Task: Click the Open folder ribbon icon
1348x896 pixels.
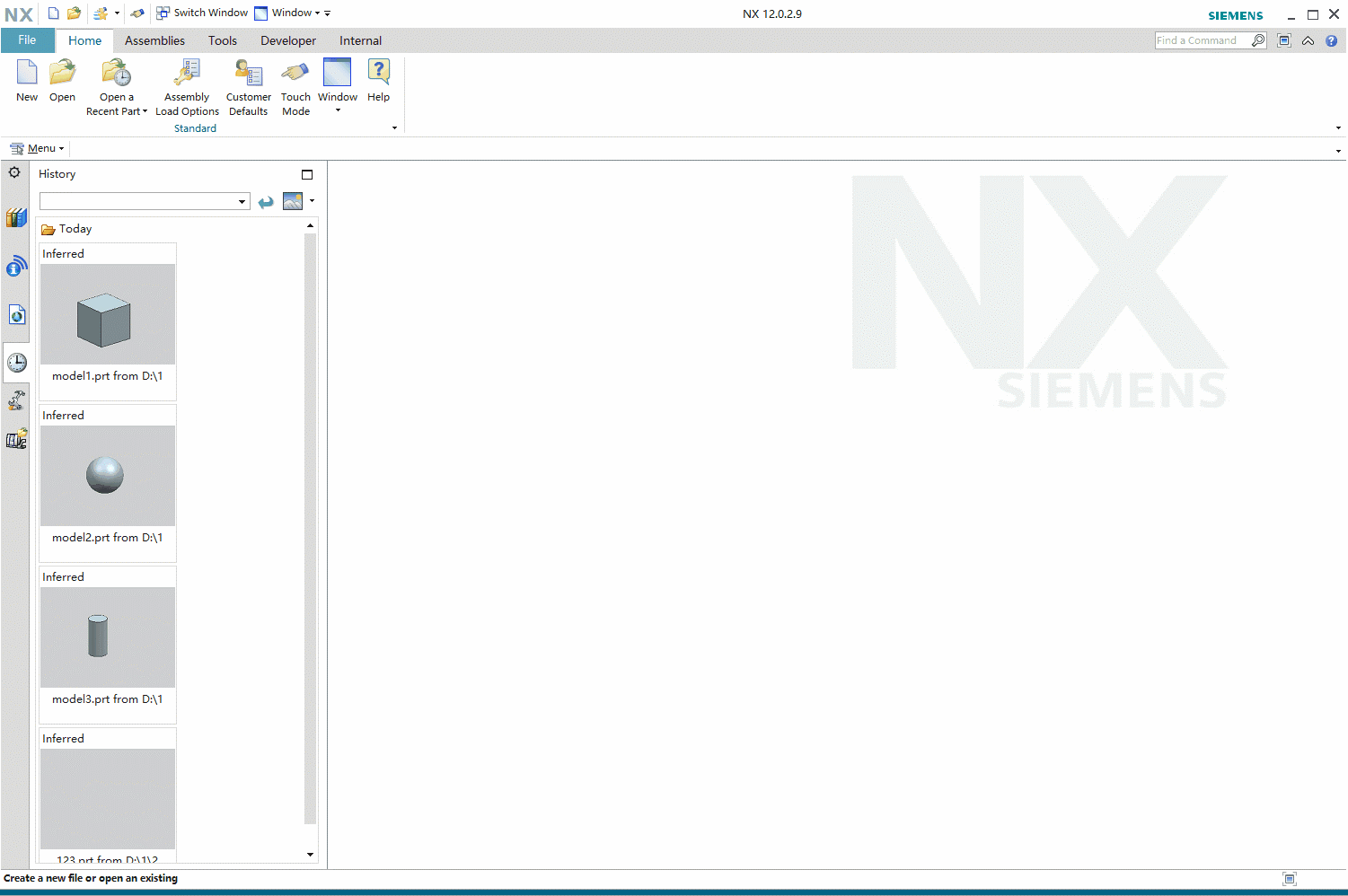Action: (x=62, y=81)
